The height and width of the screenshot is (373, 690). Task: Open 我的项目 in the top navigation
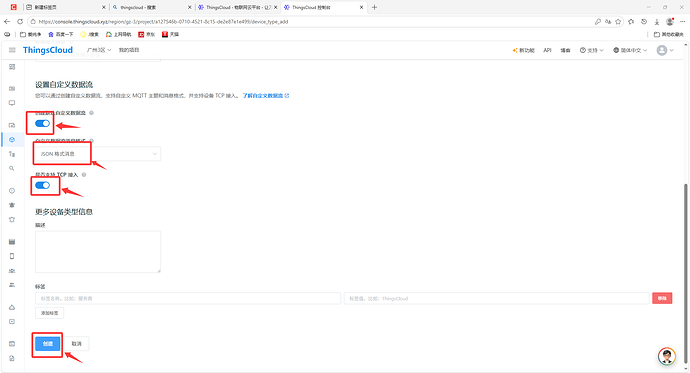(129, 50)
